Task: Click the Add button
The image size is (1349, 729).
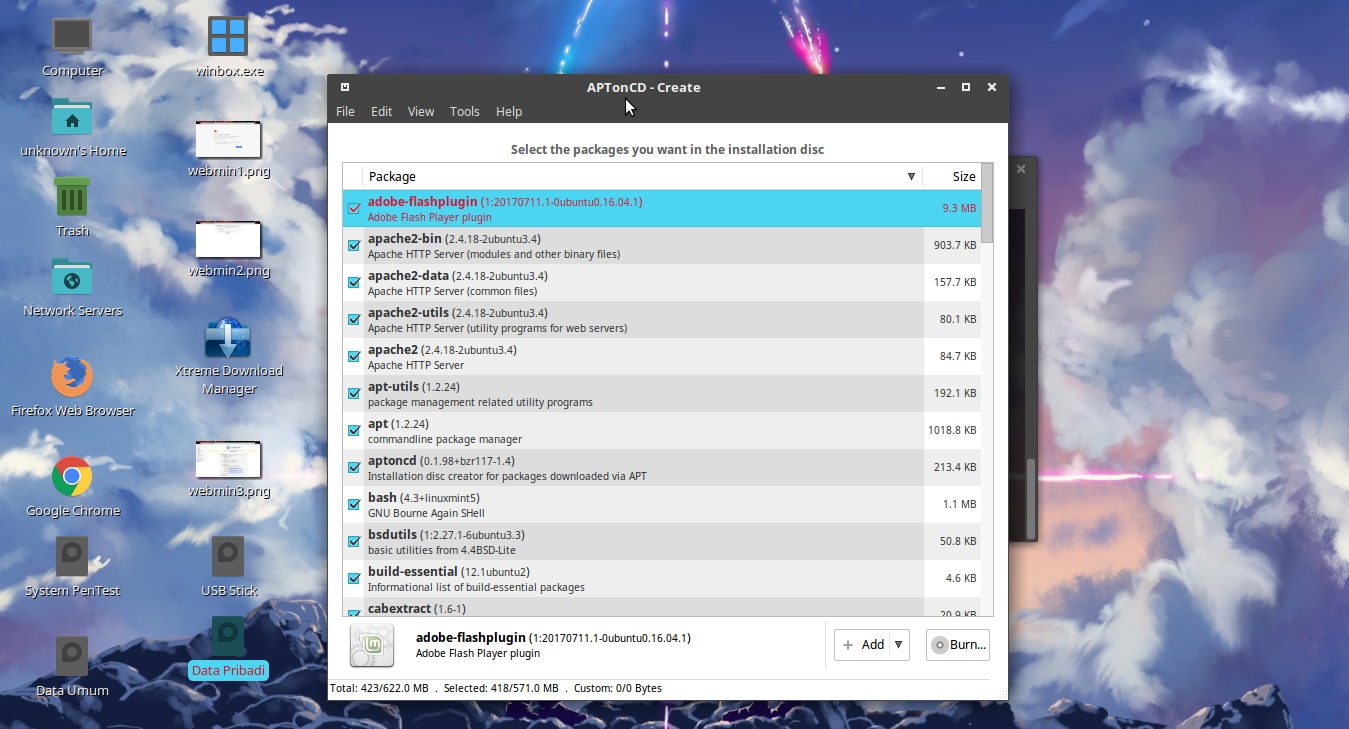Action: (866, 644)
